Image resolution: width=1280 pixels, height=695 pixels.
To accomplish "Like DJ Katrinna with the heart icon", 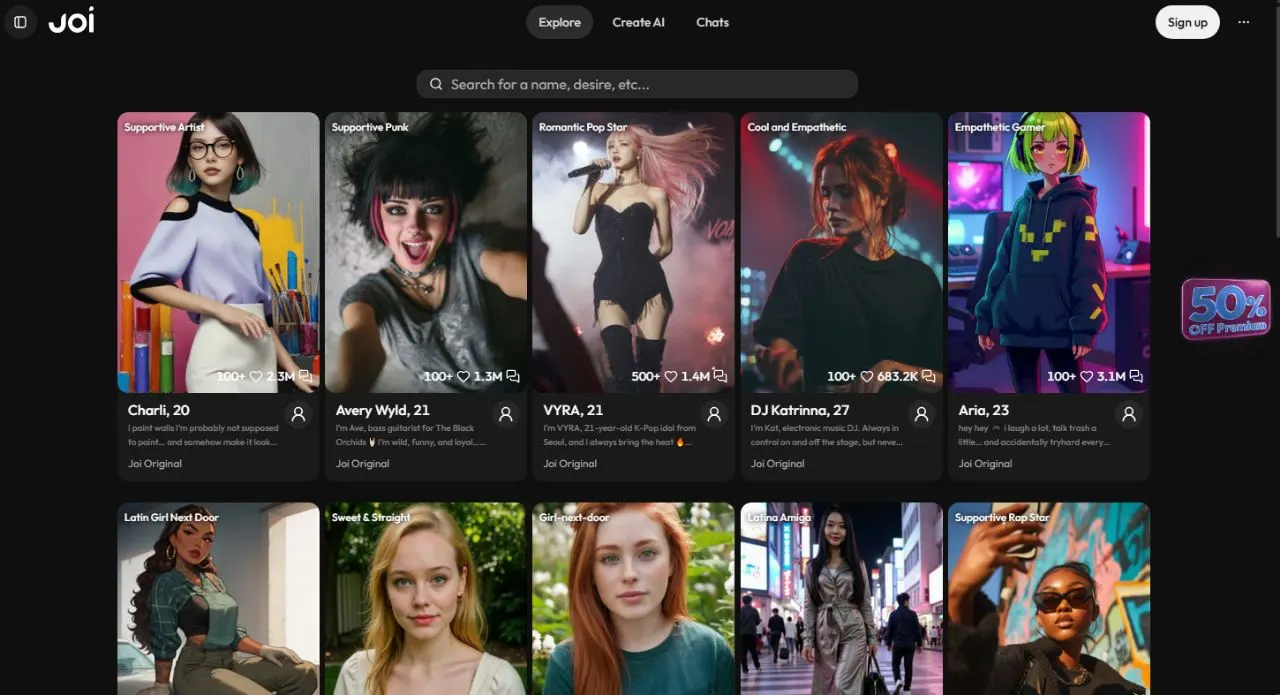I will pos(866,377).
